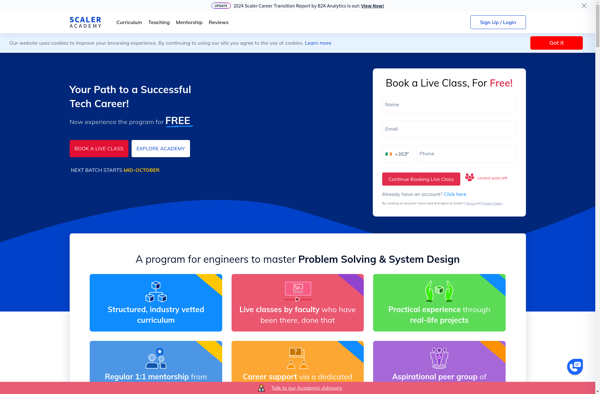
Task: Dismiss the announcement banner with the X
Action: click(x=584, y=6)
